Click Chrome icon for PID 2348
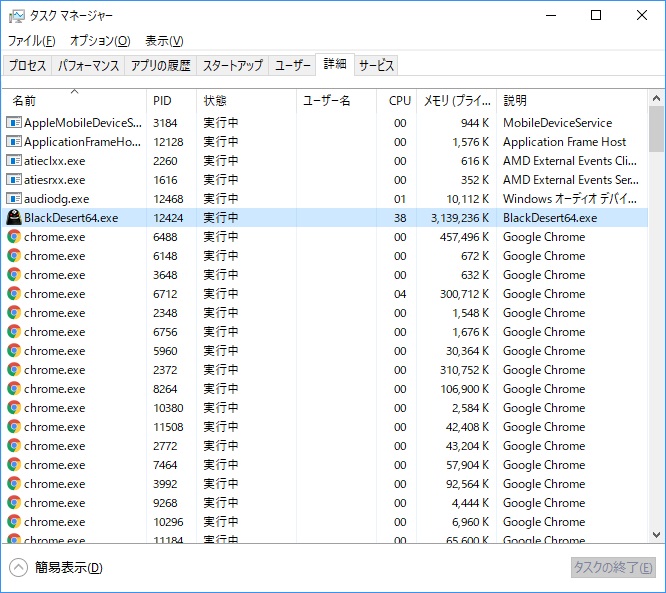Screen dimensions: 666x593 pyautogui.click(x=14, y=313)
